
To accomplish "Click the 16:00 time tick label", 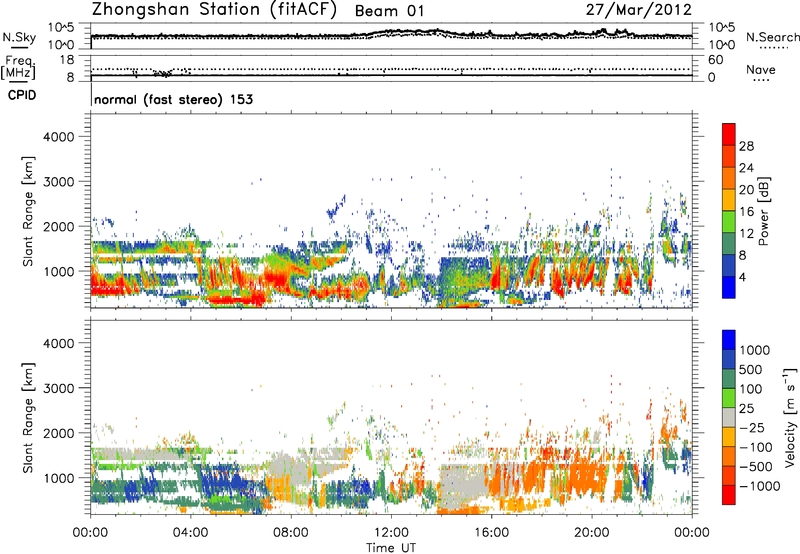I will [491, 533].
